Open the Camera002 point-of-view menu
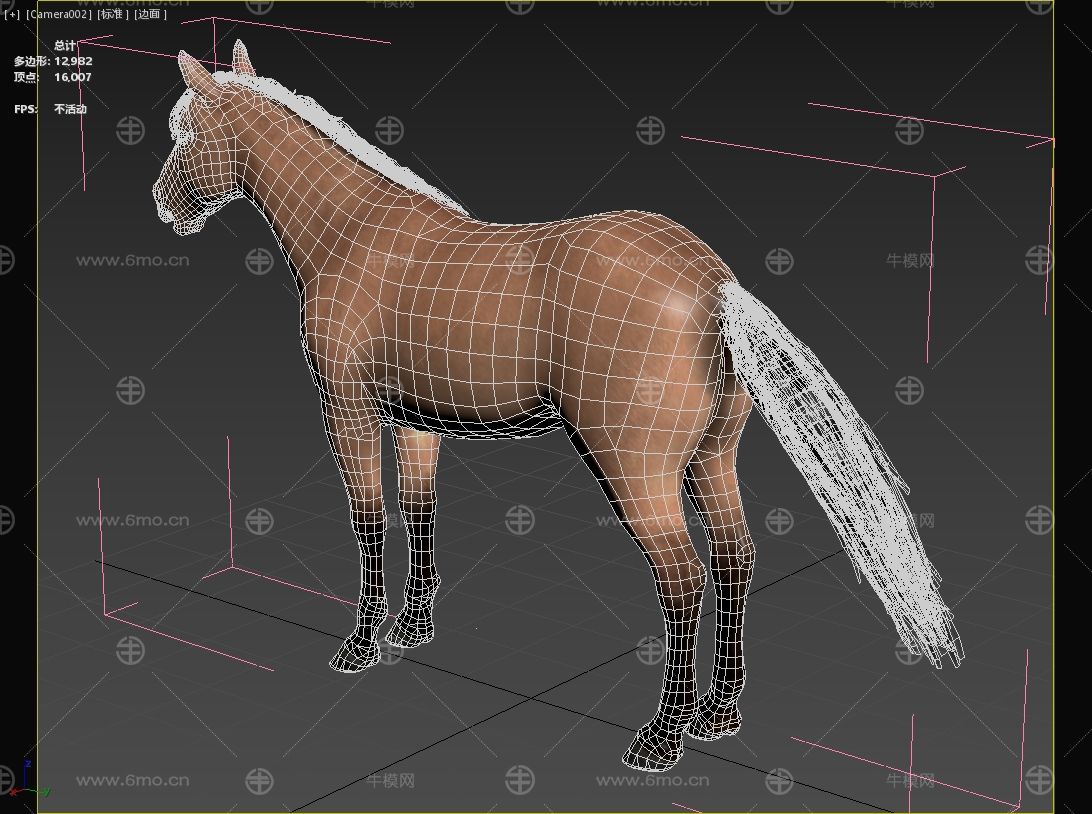The width and height of the screenshot is (1092, 814). [59, 15]
